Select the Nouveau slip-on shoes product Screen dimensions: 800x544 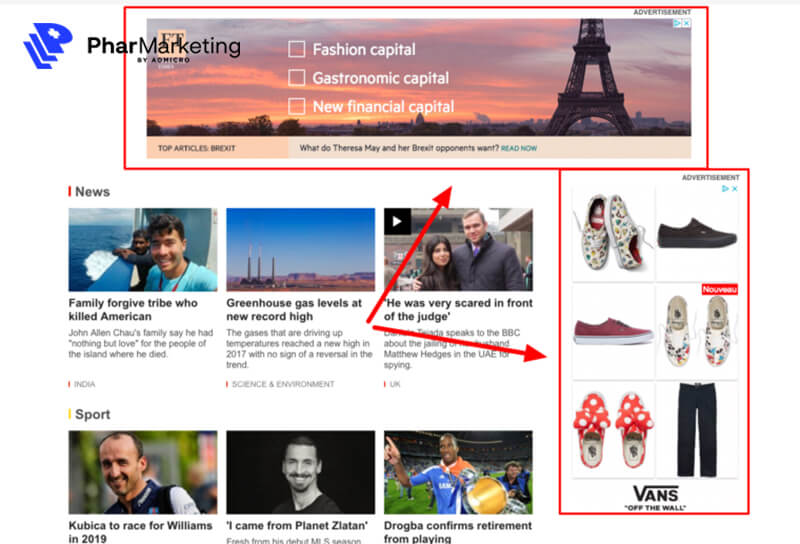point(697,332)
